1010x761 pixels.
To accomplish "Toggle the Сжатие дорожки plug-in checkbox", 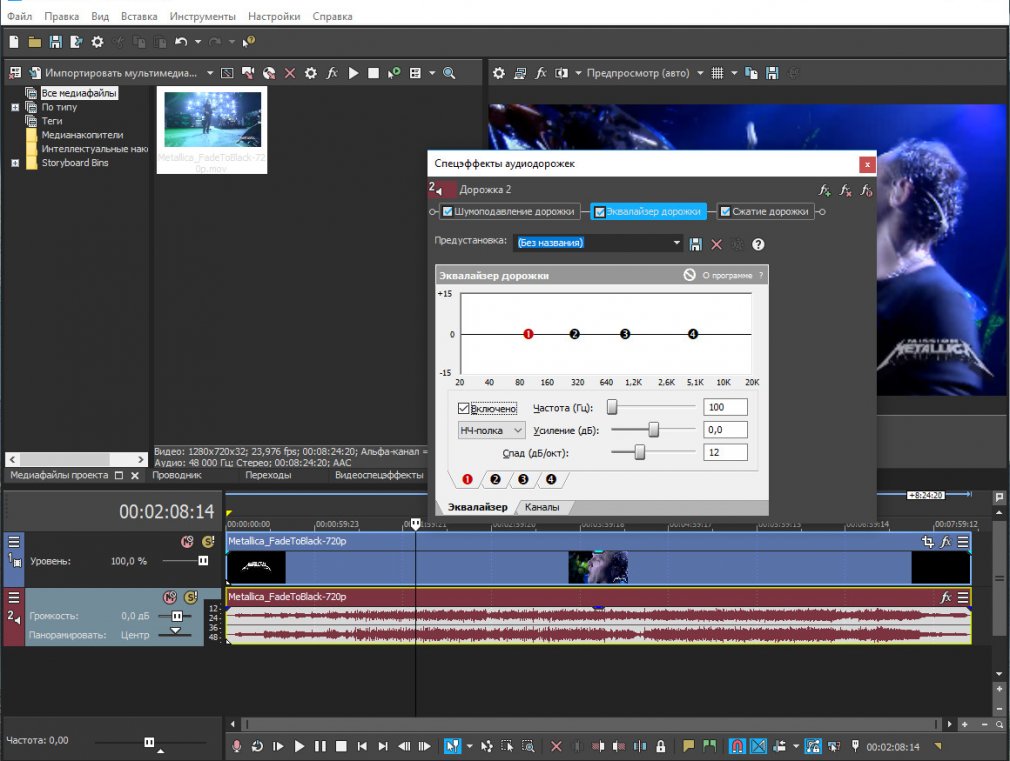I will point(725,211).
